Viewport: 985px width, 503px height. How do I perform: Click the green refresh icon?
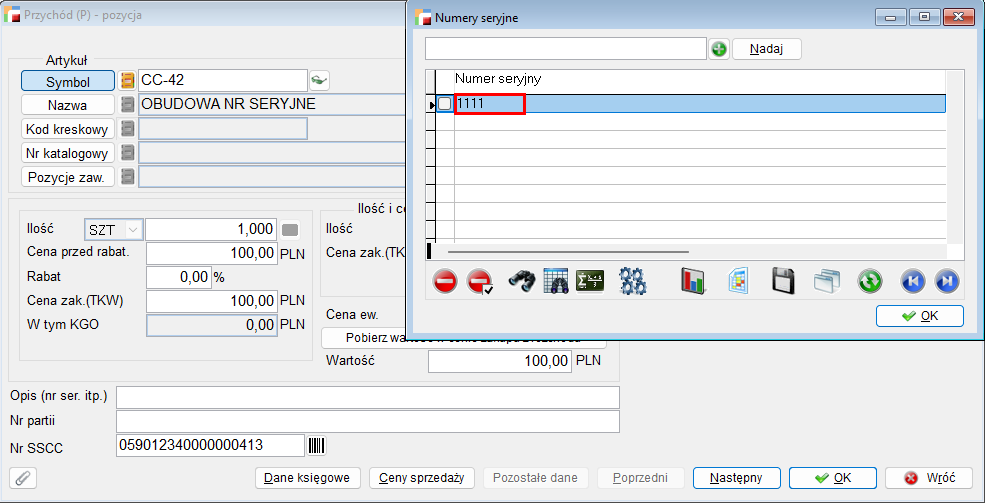pyautogui.click(x=870, y=281)
